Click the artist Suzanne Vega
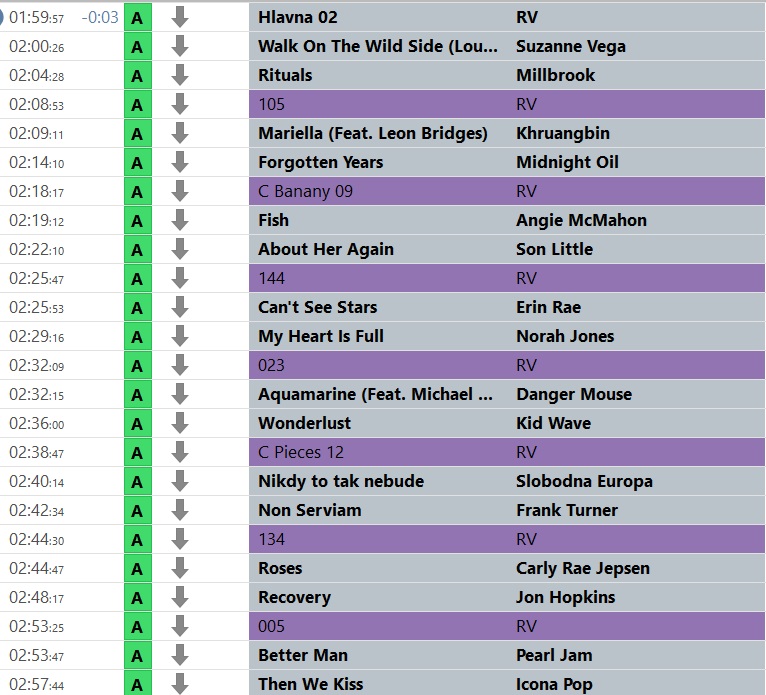This screenshot has height=695, width=766. [571, 46]
